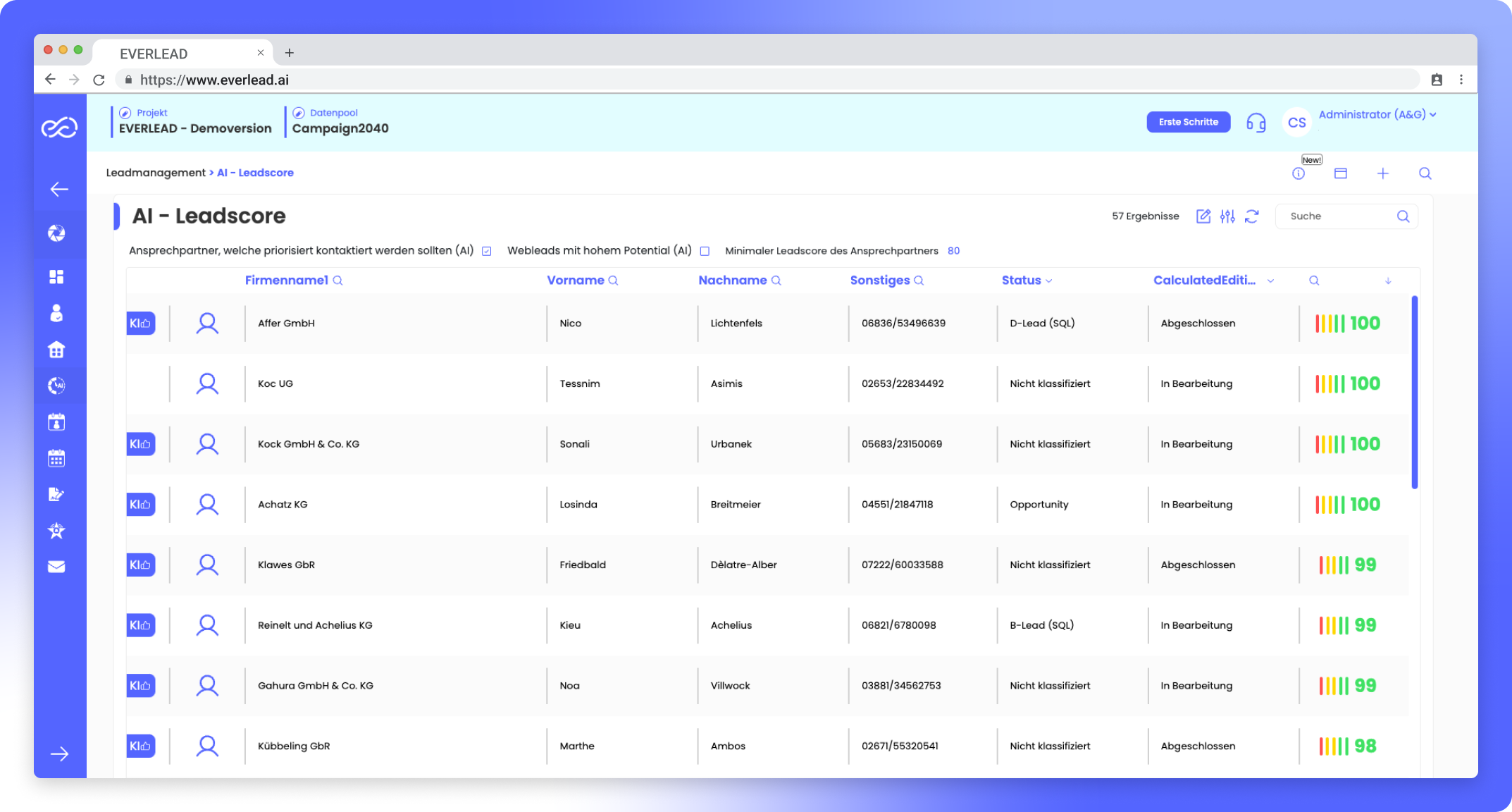This screenshot has height=812, width=1512.
Task: Enable the Webleads mit hohem Potential (AI) checkbox
Action: (x=705, y=250)
